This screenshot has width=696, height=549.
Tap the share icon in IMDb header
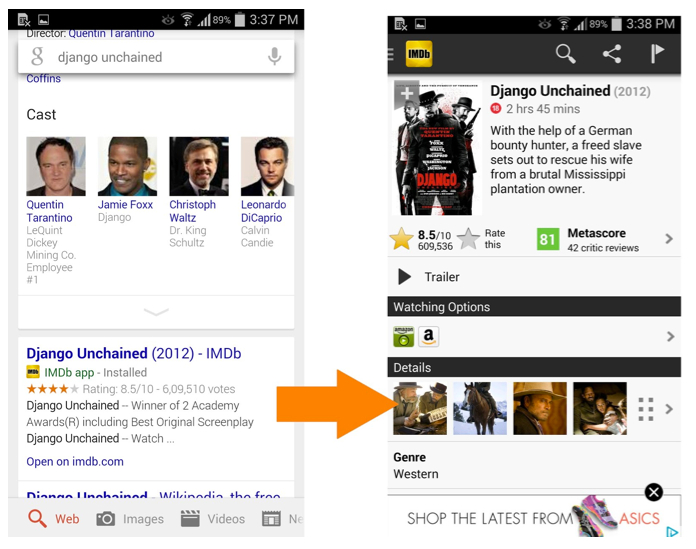click(612, 54)
